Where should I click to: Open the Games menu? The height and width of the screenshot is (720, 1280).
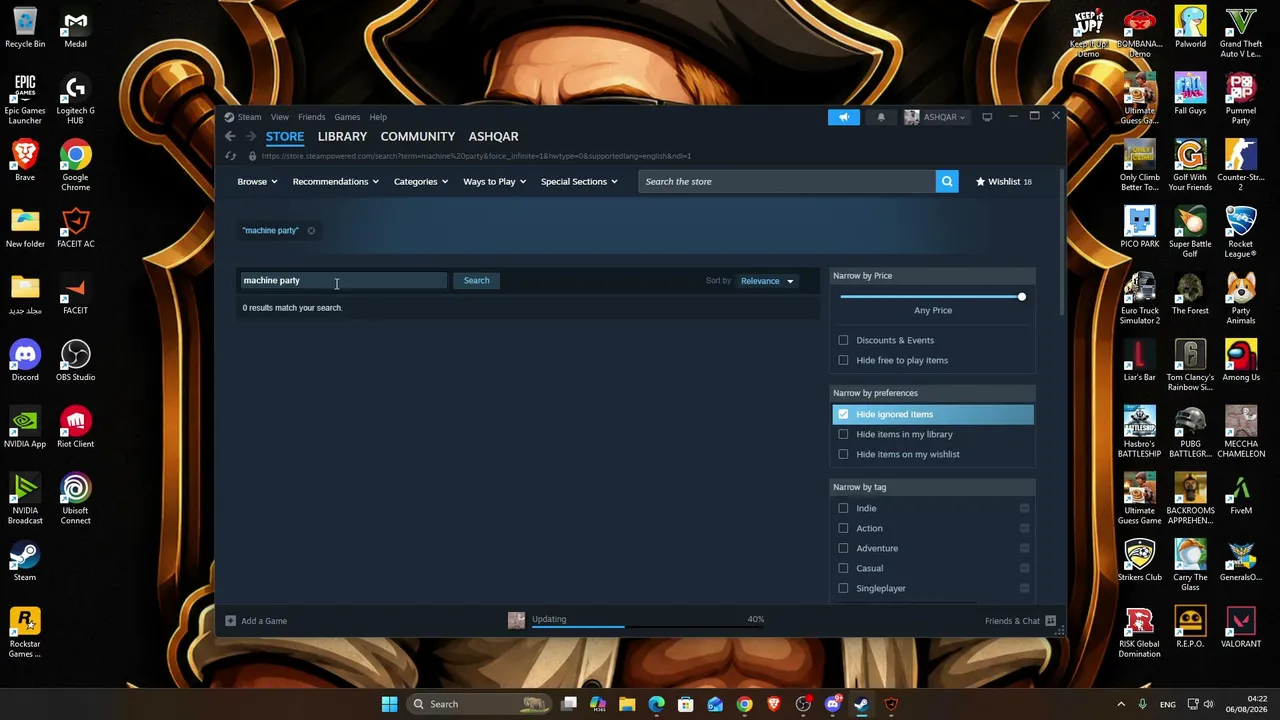(347, 117)
